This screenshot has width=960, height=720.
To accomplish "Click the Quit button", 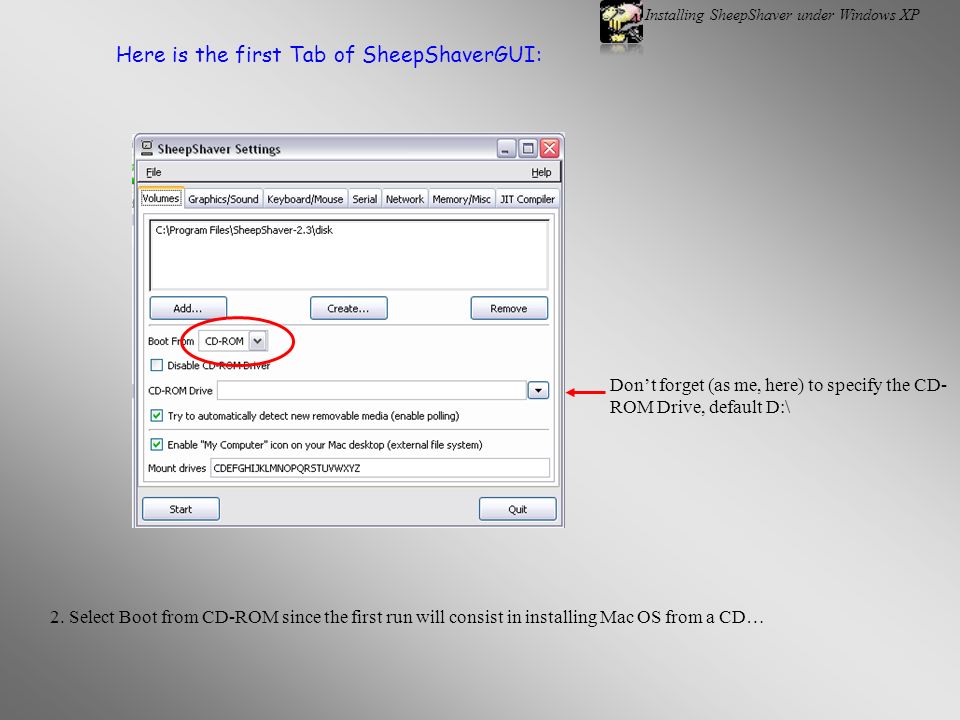I will point(517,509).
